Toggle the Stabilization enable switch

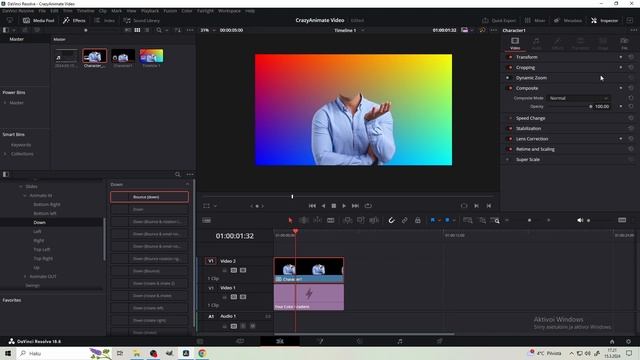tap(510, 128)
